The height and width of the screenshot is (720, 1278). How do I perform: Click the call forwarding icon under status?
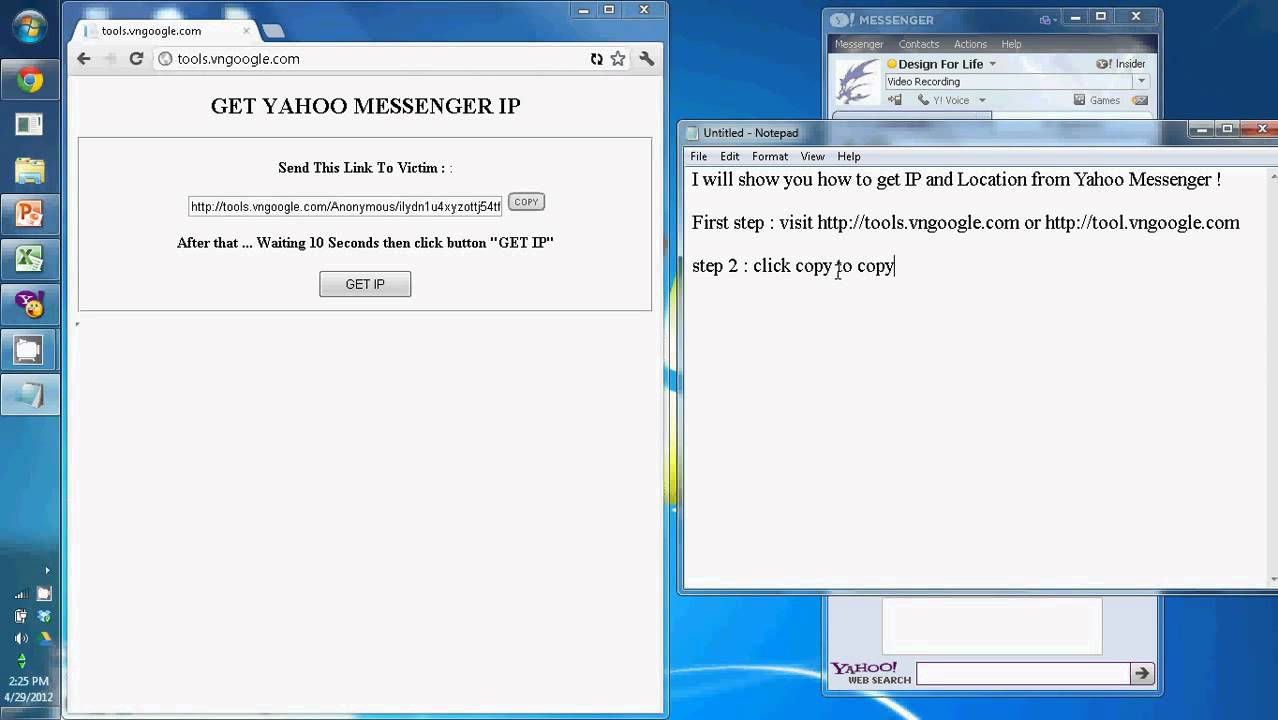[x=895, y=100]
